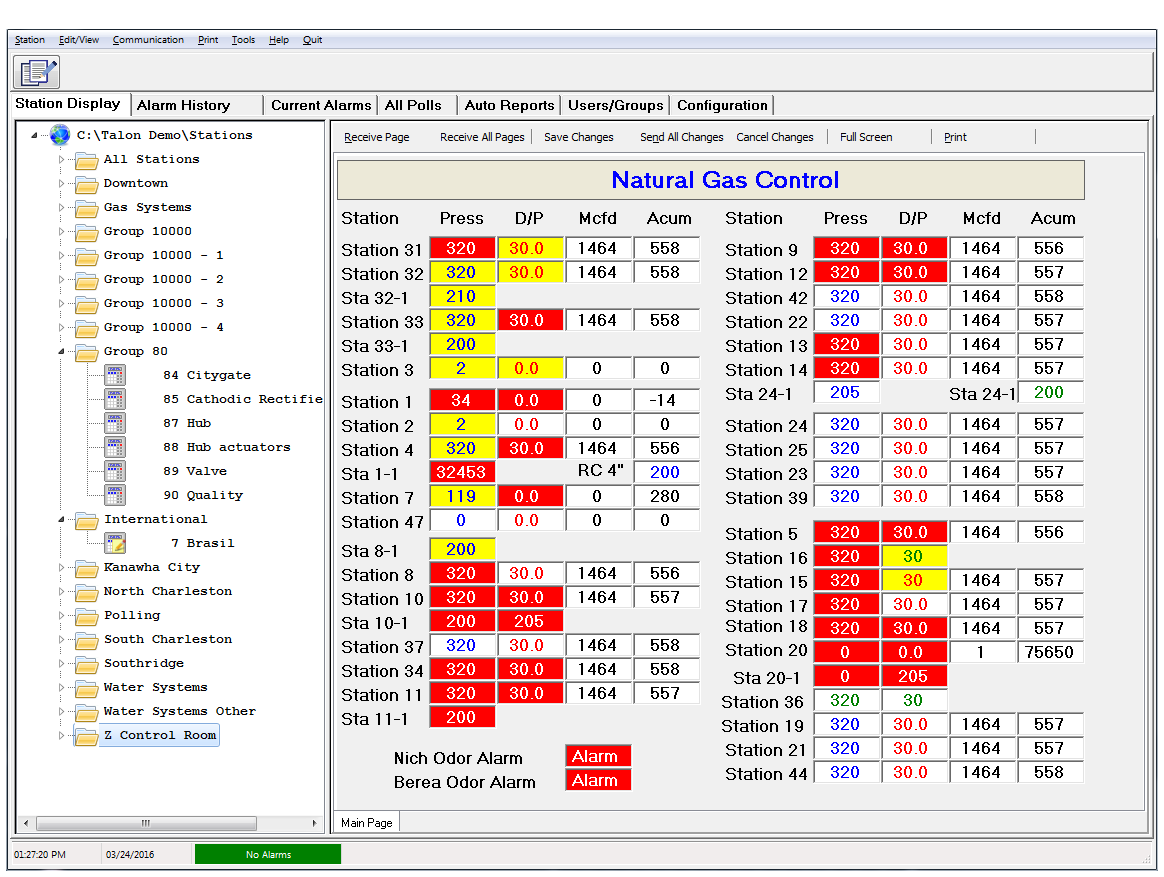Click Save Changes in the page toolbar
The image size is (1164, 877).
[578, 137]
